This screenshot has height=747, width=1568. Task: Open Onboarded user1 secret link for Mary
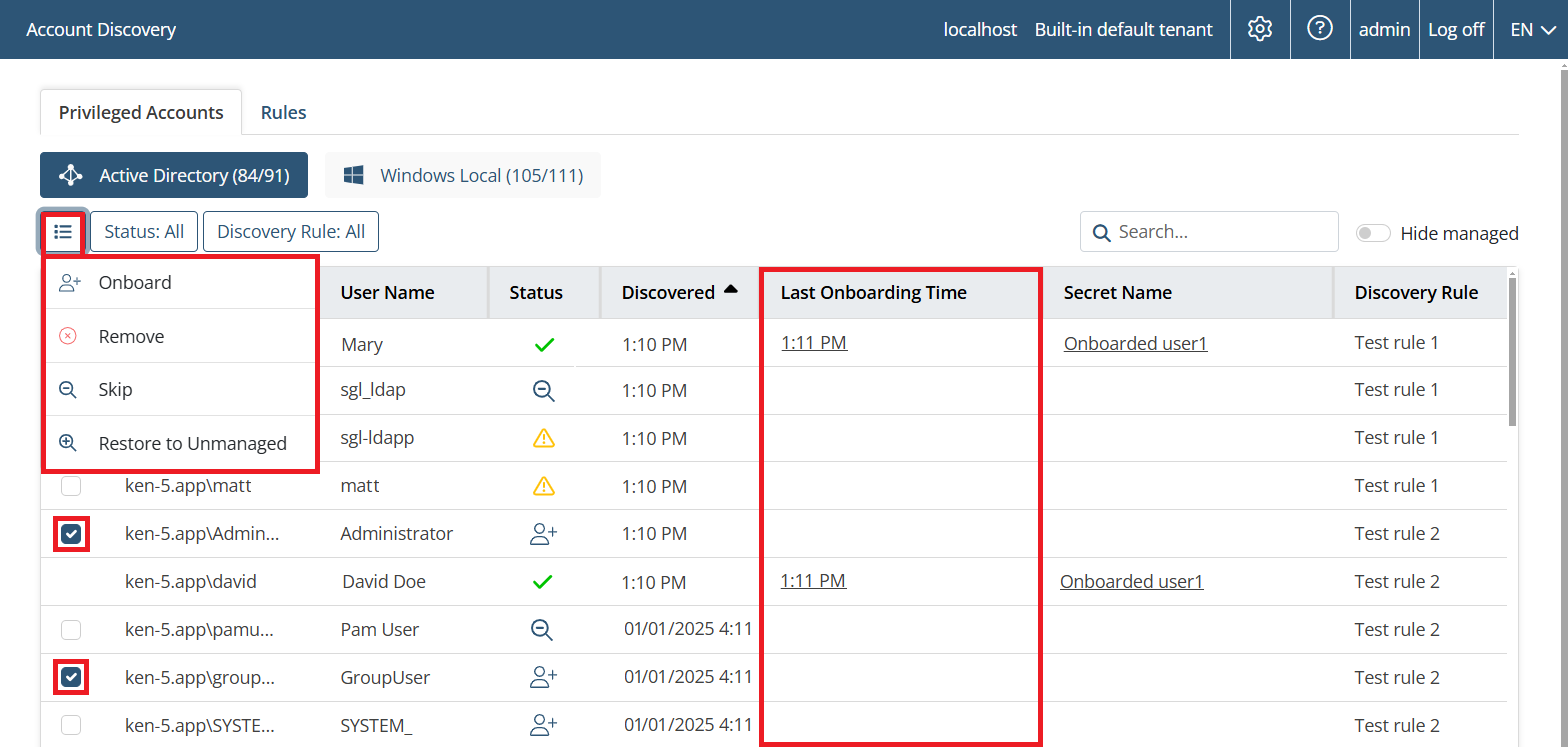click(x=1135, y=343)
